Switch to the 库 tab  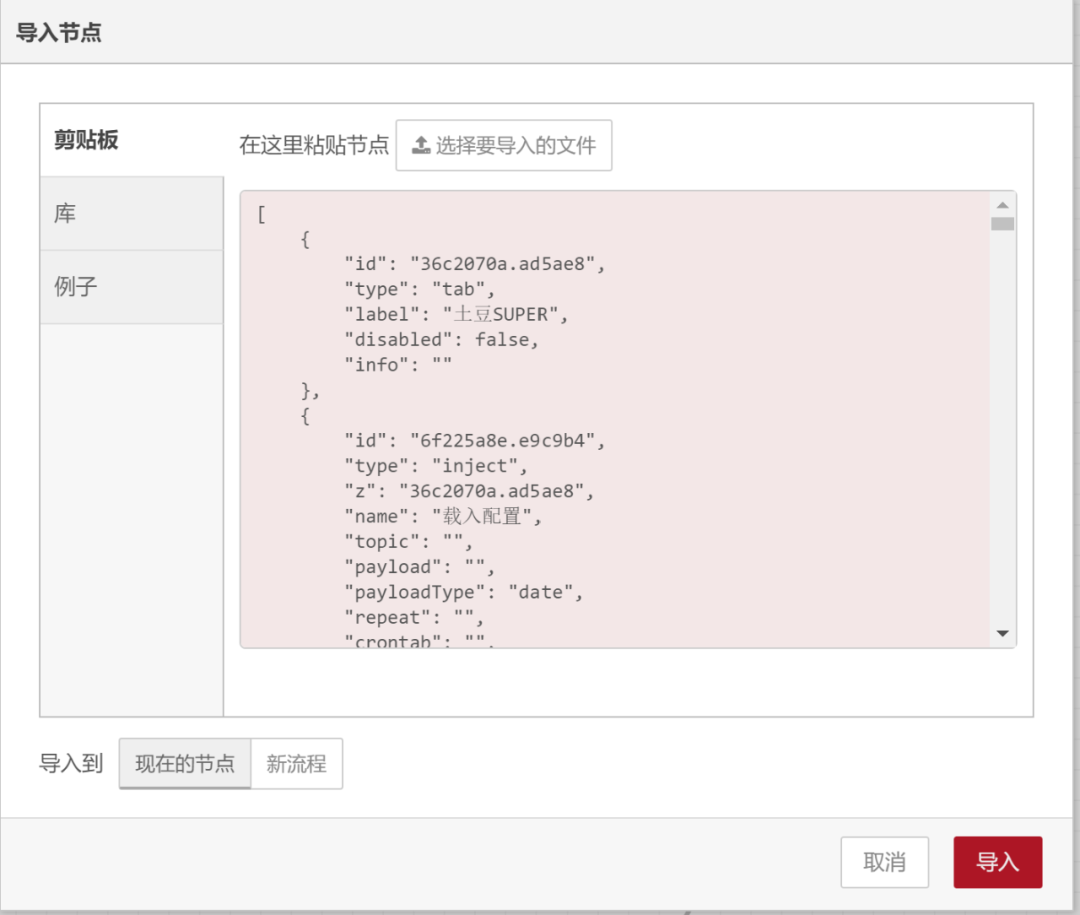pos(132,214)
